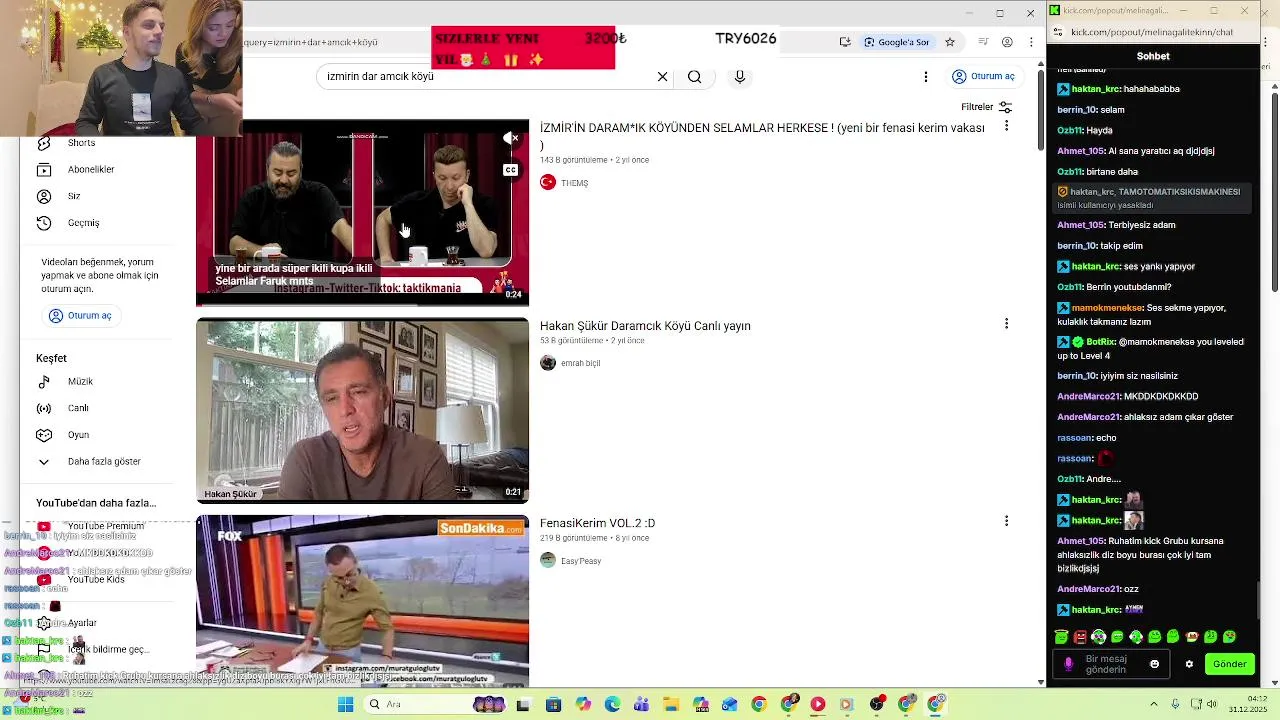
Task: Open the Chrome profile avatar icon
Action: 1007,42
